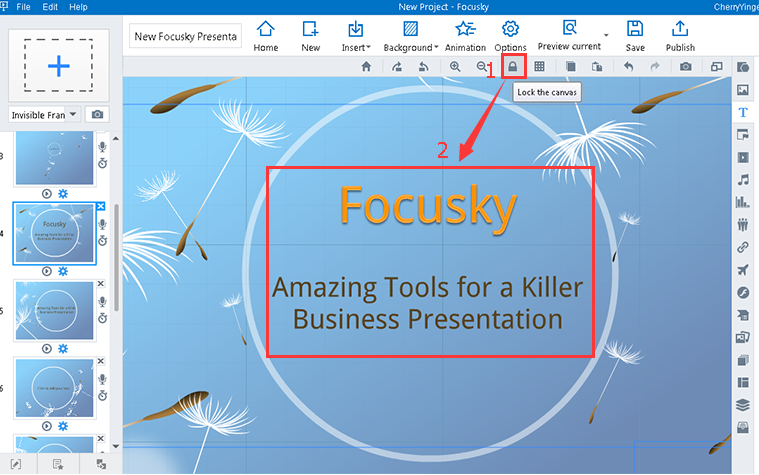759x475 pixels.
Task: Save the project
Action: [635, 36]
